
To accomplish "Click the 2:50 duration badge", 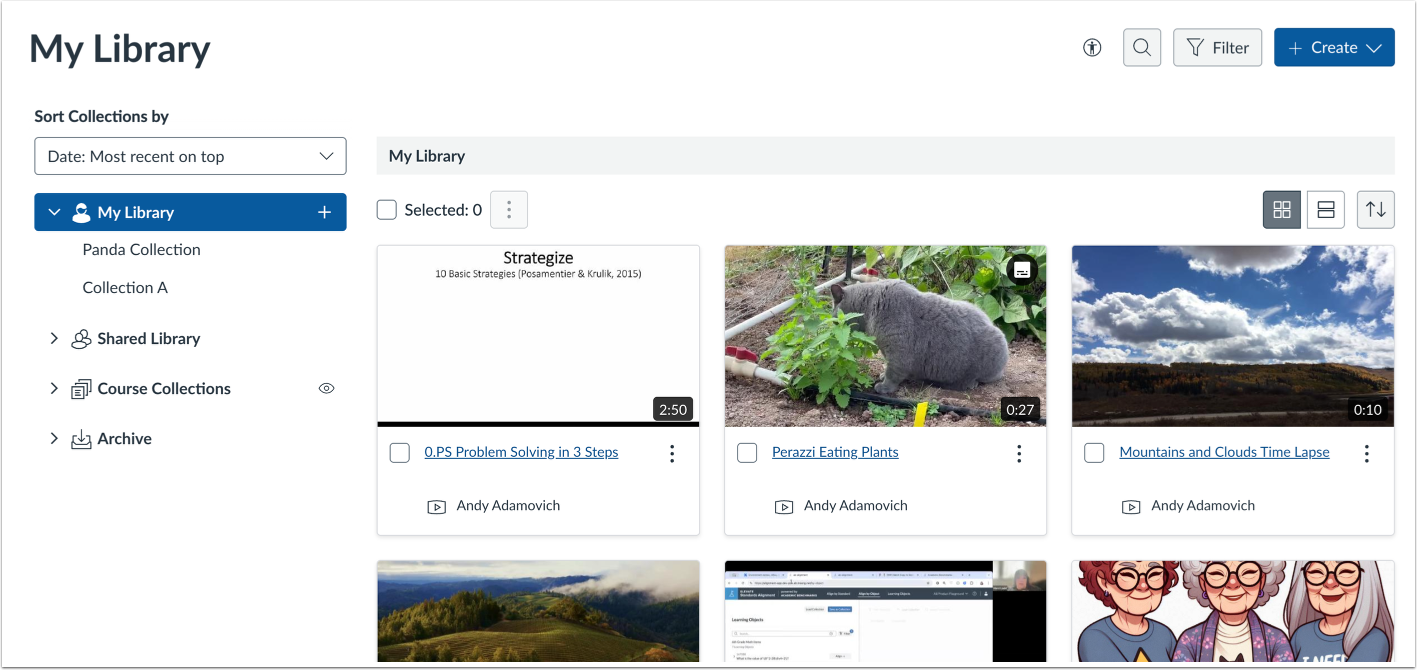I will 673,409.
